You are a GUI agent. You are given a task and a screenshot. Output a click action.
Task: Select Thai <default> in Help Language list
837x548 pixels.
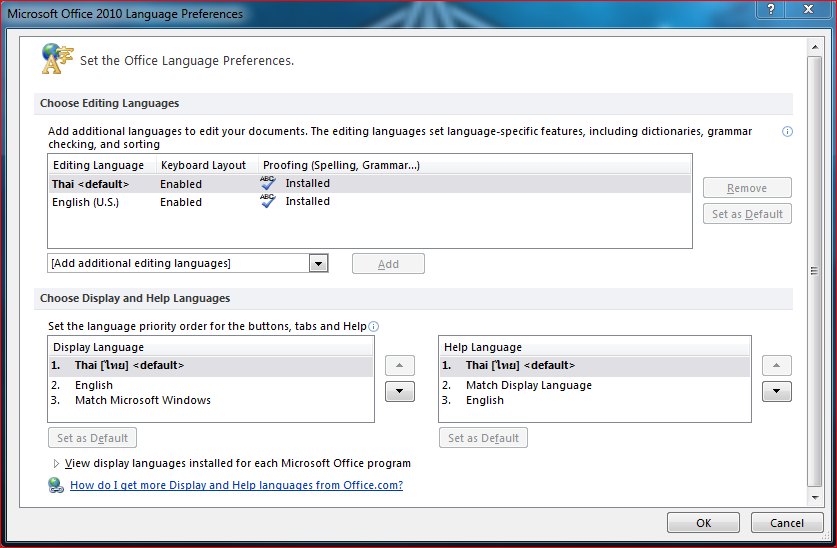(x=595, y=366)
